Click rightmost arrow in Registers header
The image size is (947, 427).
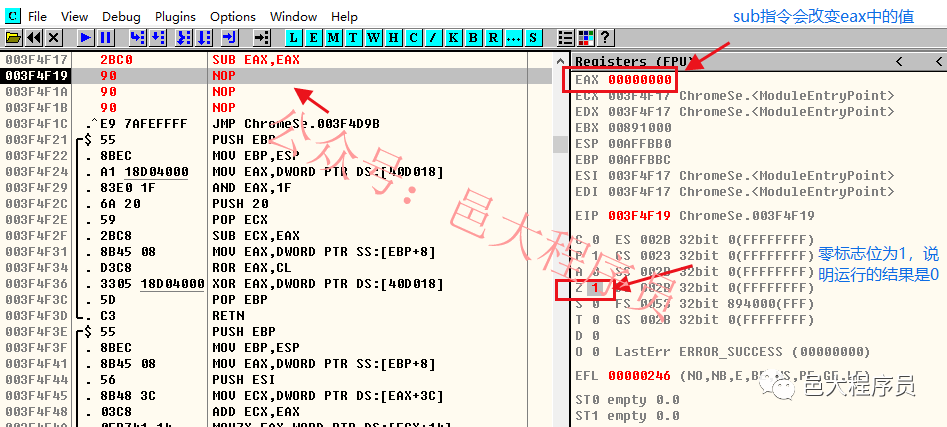pos(939,61)
